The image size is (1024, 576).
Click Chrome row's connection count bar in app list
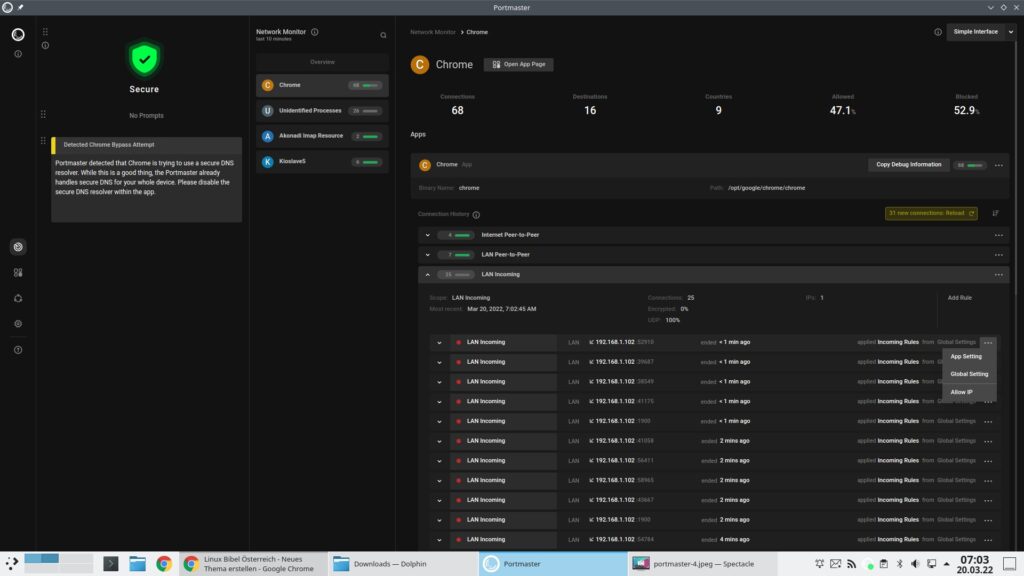[x=366, y=86]
